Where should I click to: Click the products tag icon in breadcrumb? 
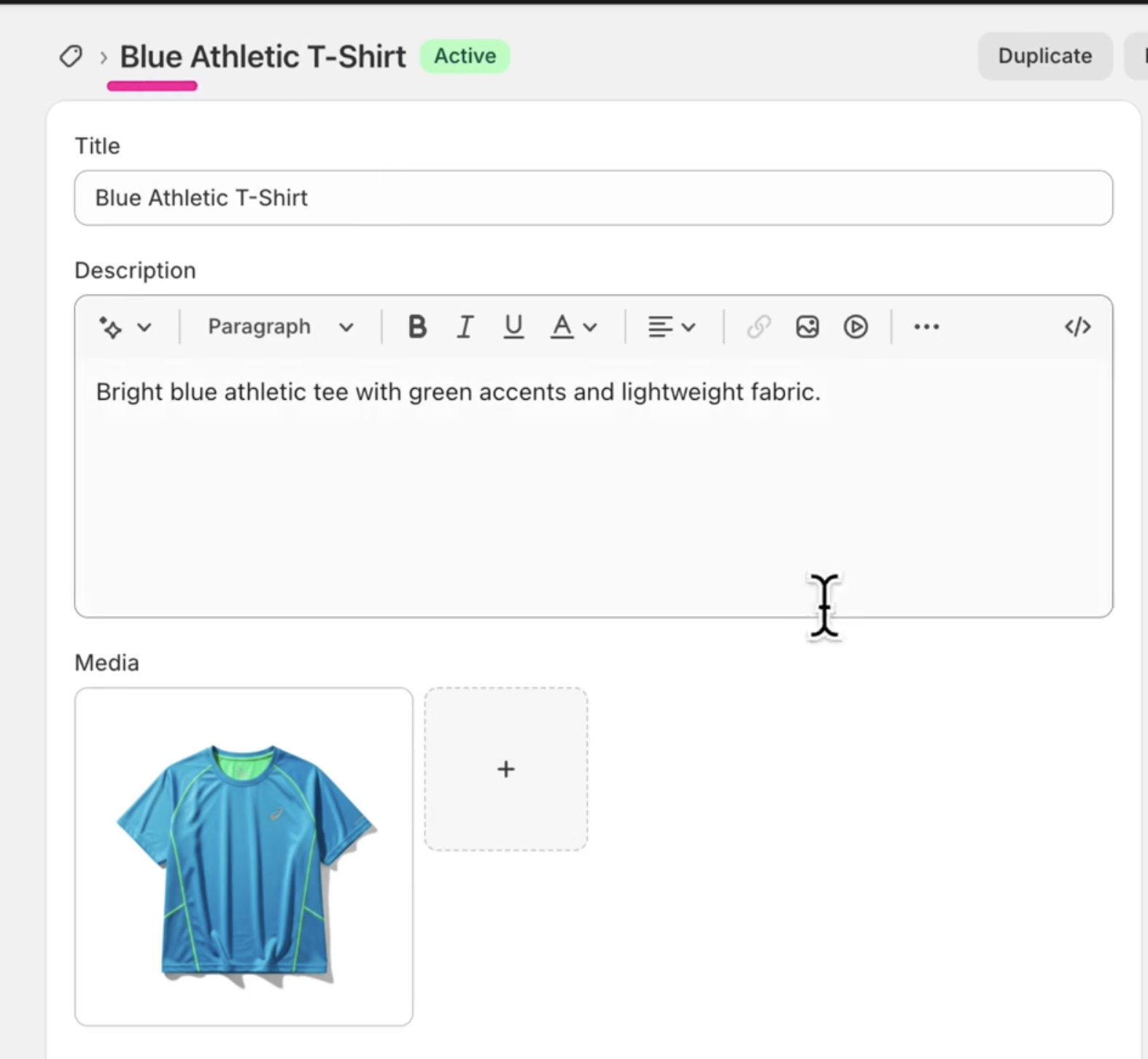point(71,56)
